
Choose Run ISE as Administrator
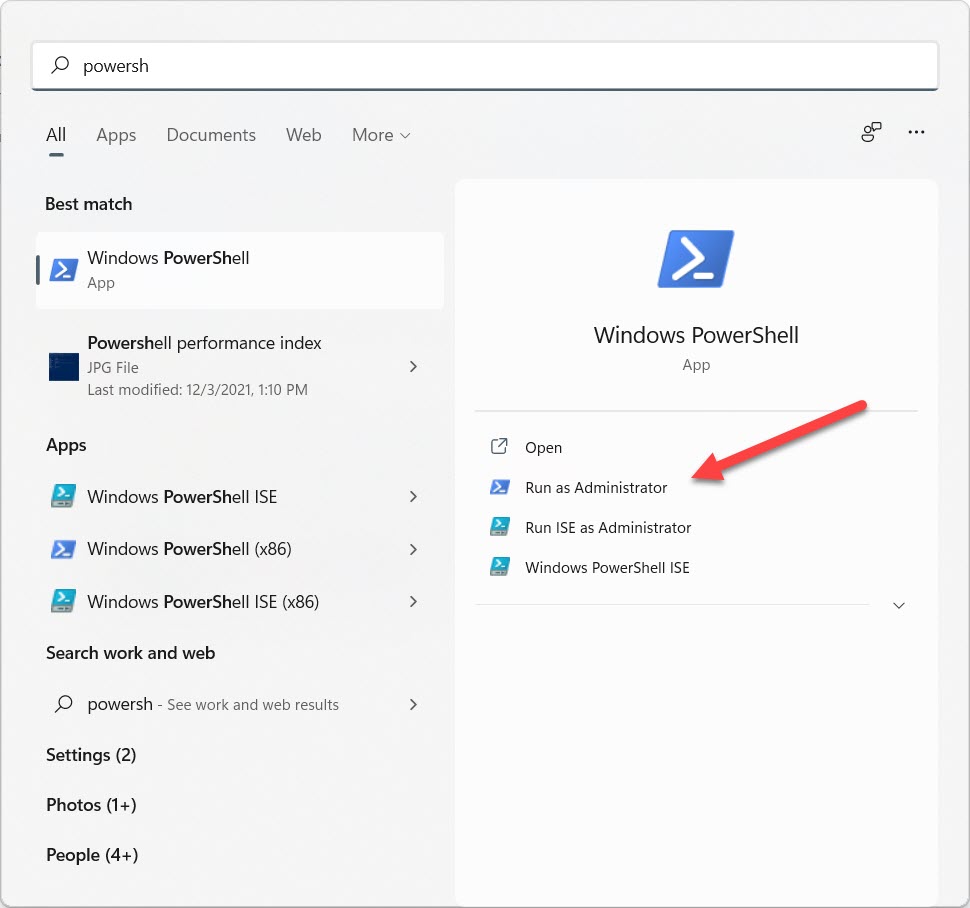click(608, 528)
